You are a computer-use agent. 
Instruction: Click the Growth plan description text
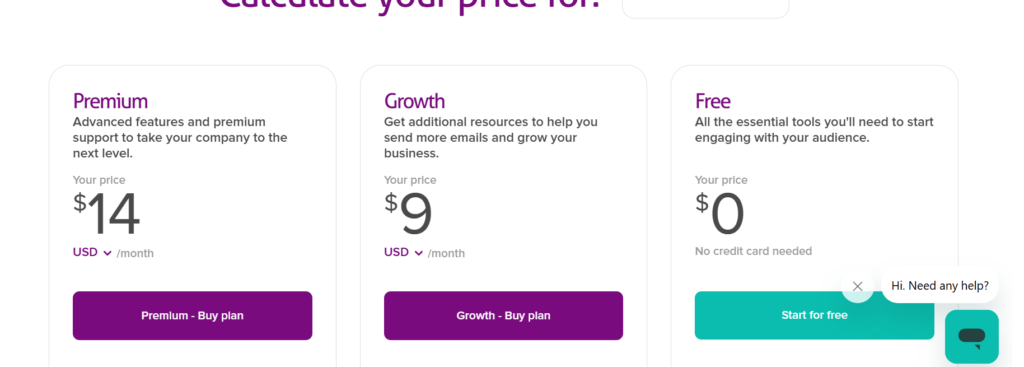coord(491,138)
